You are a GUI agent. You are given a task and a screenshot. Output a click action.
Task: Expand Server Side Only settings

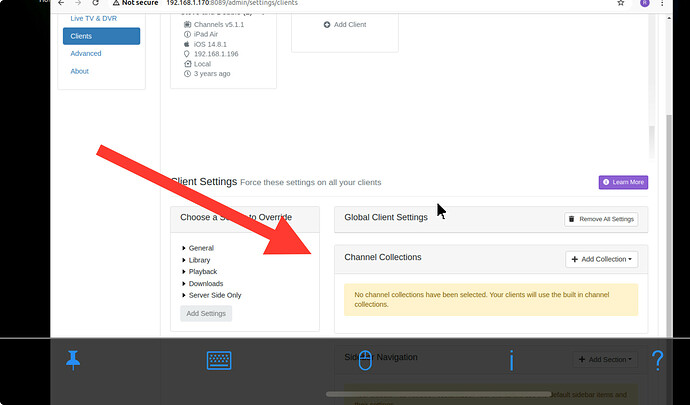214,296
